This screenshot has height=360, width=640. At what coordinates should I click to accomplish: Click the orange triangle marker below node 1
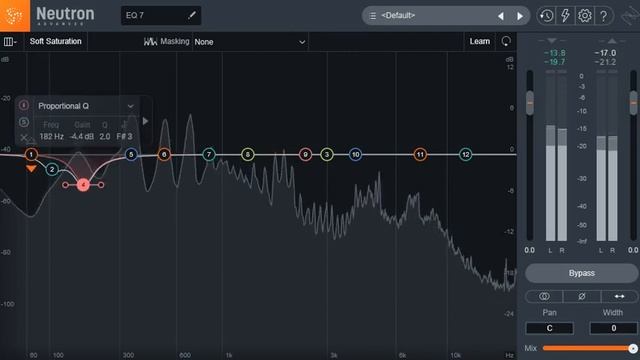31,168
